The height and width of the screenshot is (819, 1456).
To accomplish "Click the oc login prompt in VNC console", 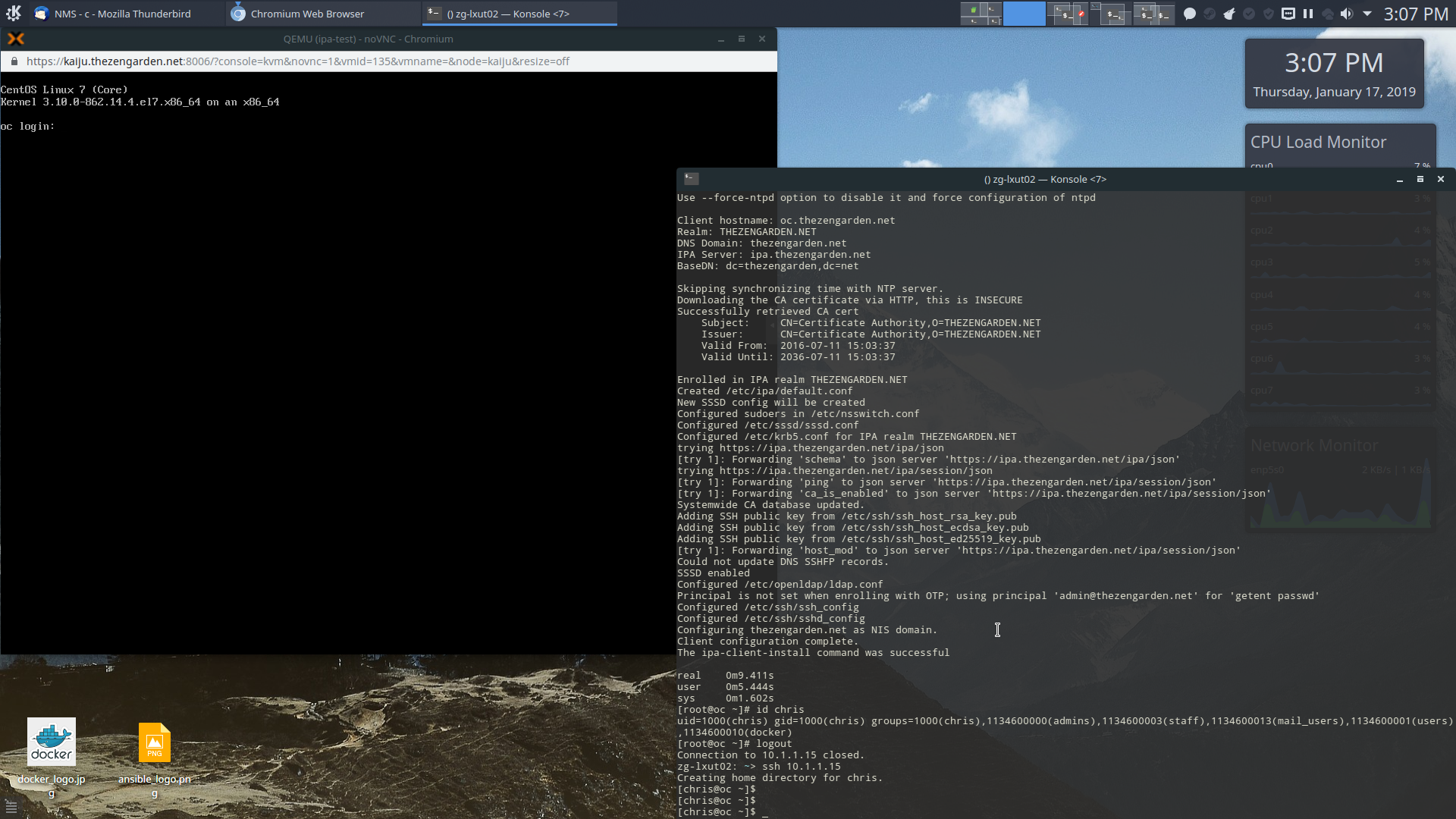I will (28, 126).
